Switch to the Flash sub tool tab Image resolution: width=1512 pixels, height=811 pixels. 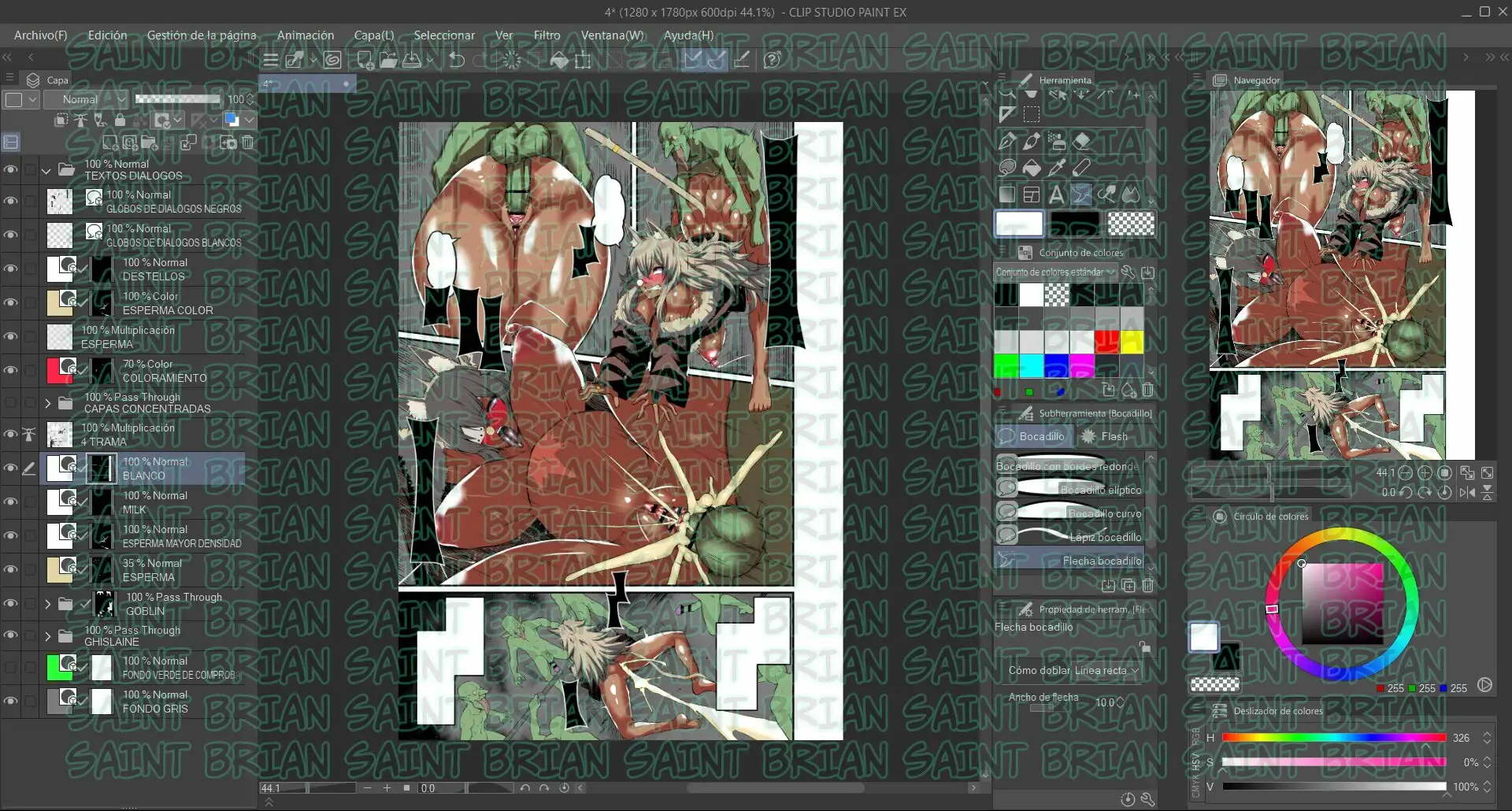(x=1106, y=436)
